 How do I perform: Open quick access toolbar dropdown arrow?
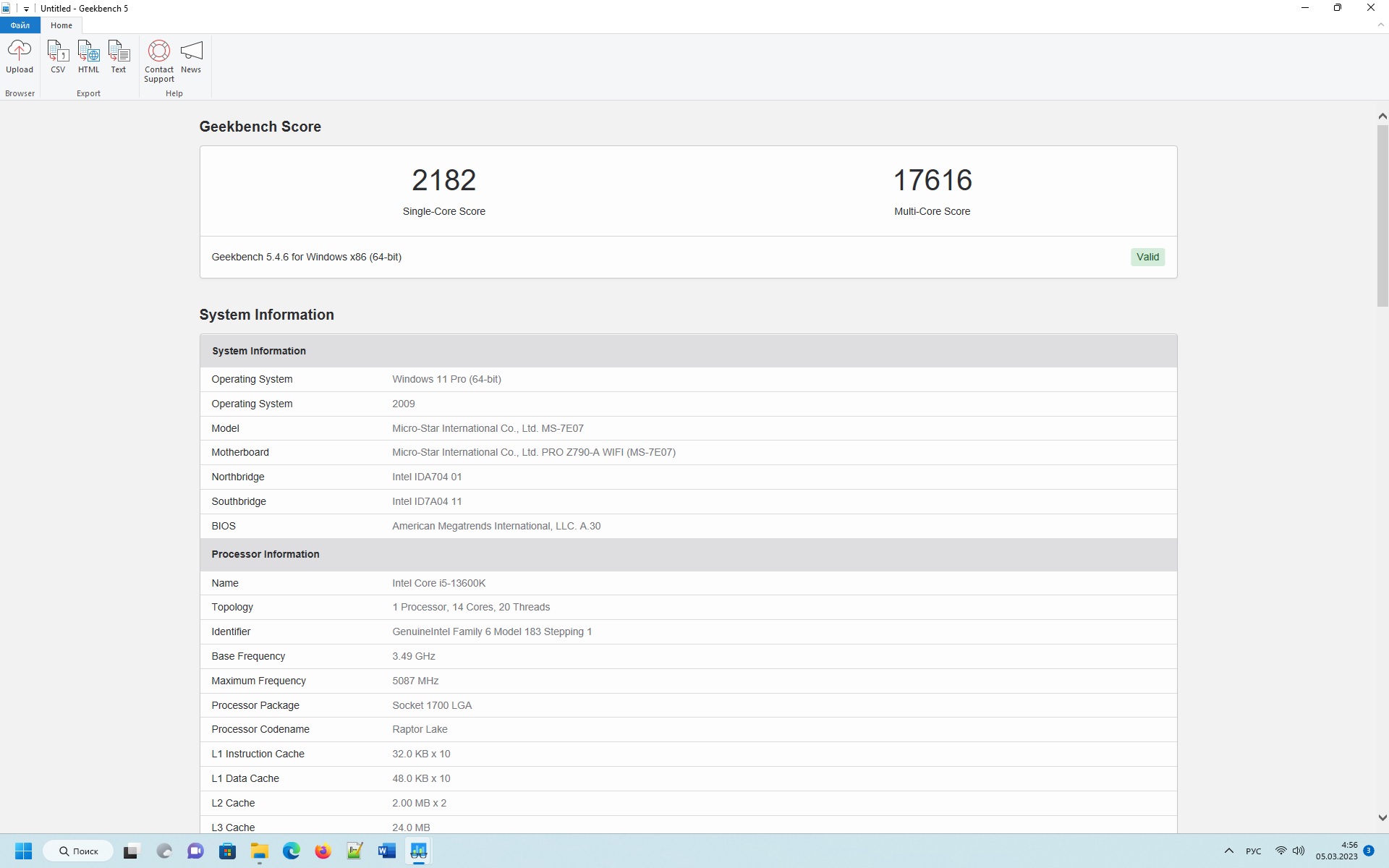tap(26, 9)
